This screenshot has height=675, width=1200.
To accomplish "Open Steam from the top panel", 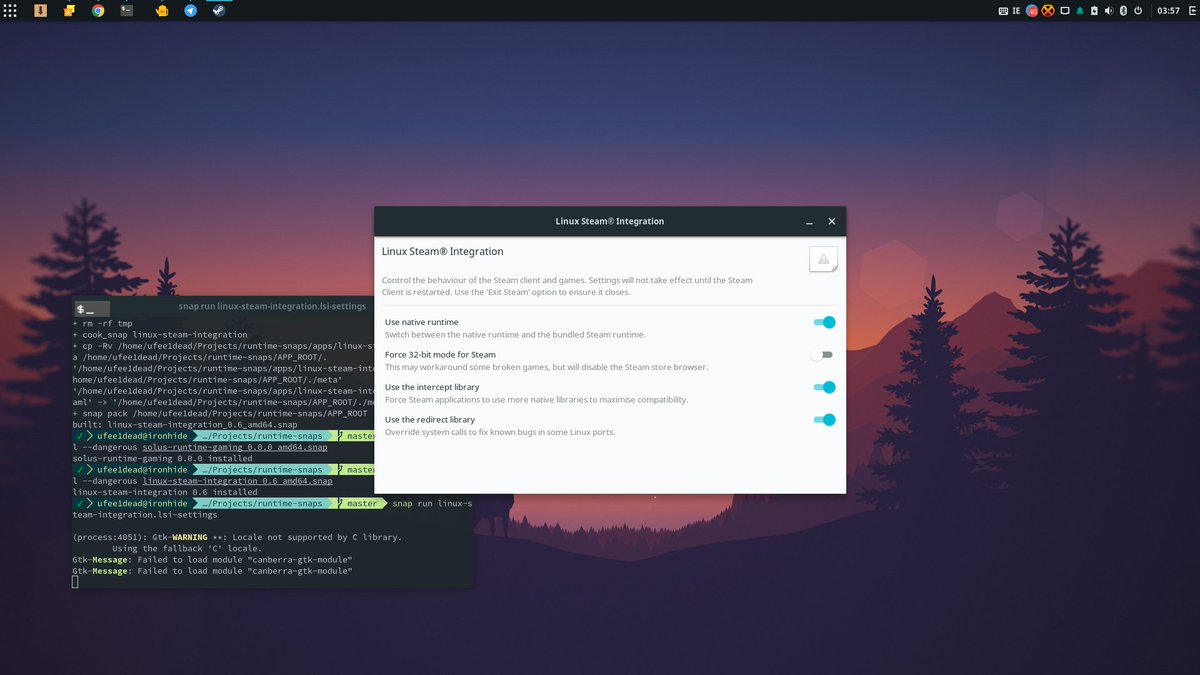I will [x=218, y=10].
